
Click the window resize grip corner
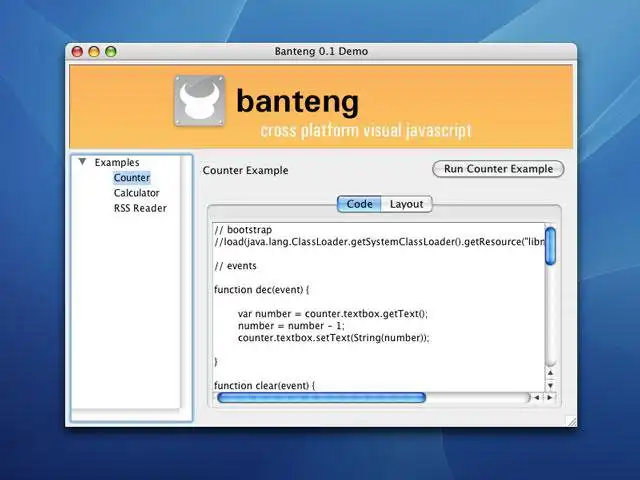click(x=571, y=422)
